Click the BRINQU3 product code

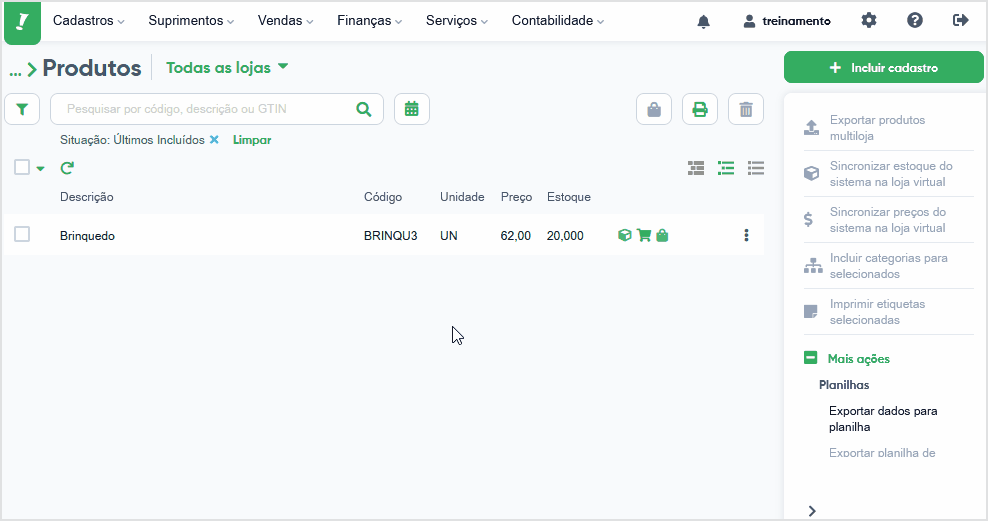click(x=391, y=236)
